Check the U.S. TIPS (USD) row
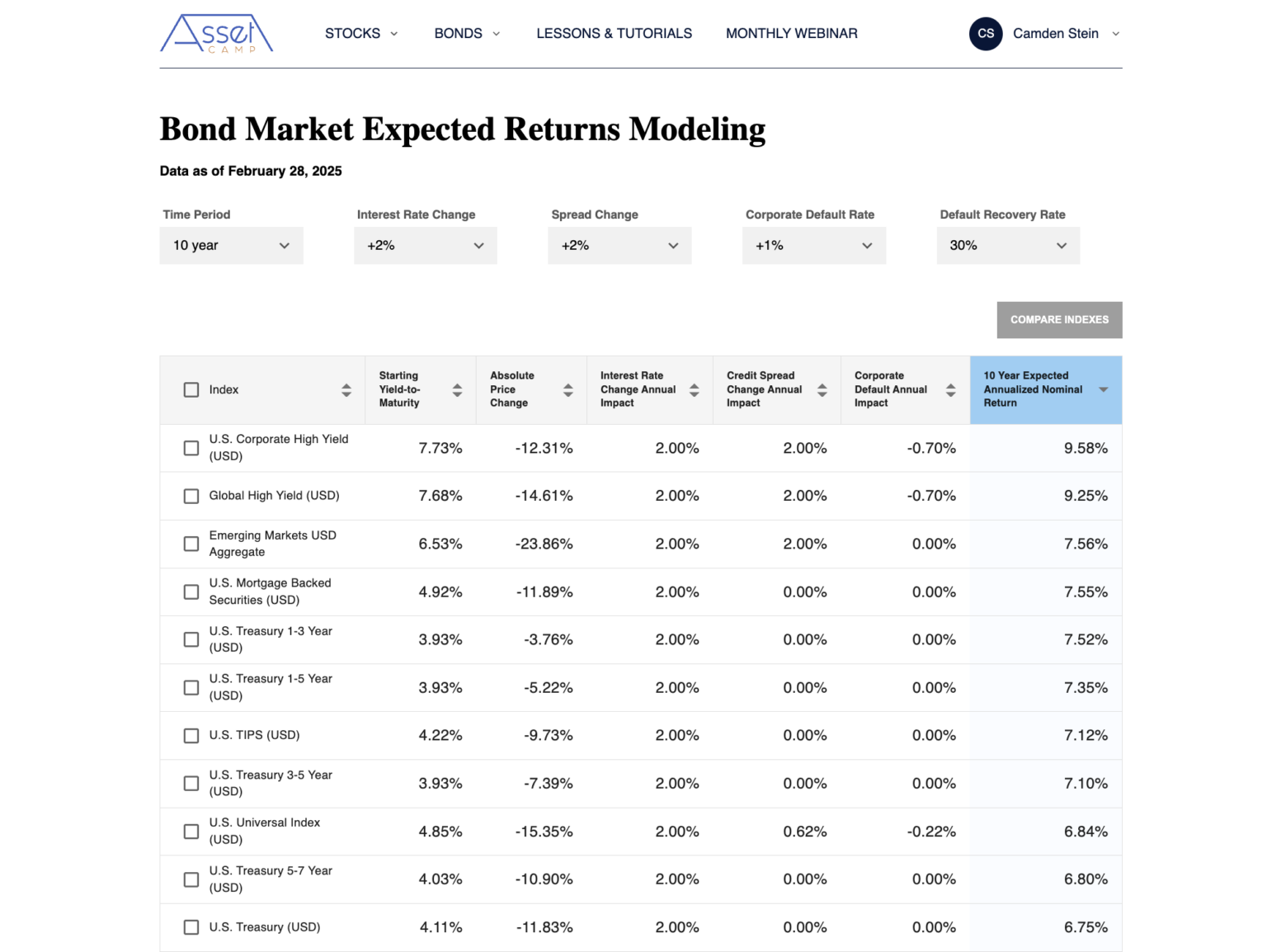 click(x=191, y=735)
